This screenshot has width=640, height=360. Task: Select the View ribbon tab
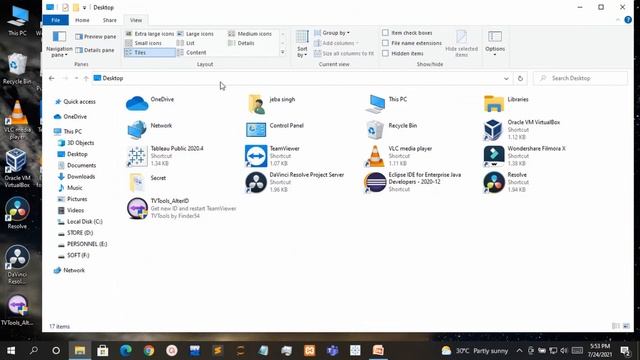[136, 20]
